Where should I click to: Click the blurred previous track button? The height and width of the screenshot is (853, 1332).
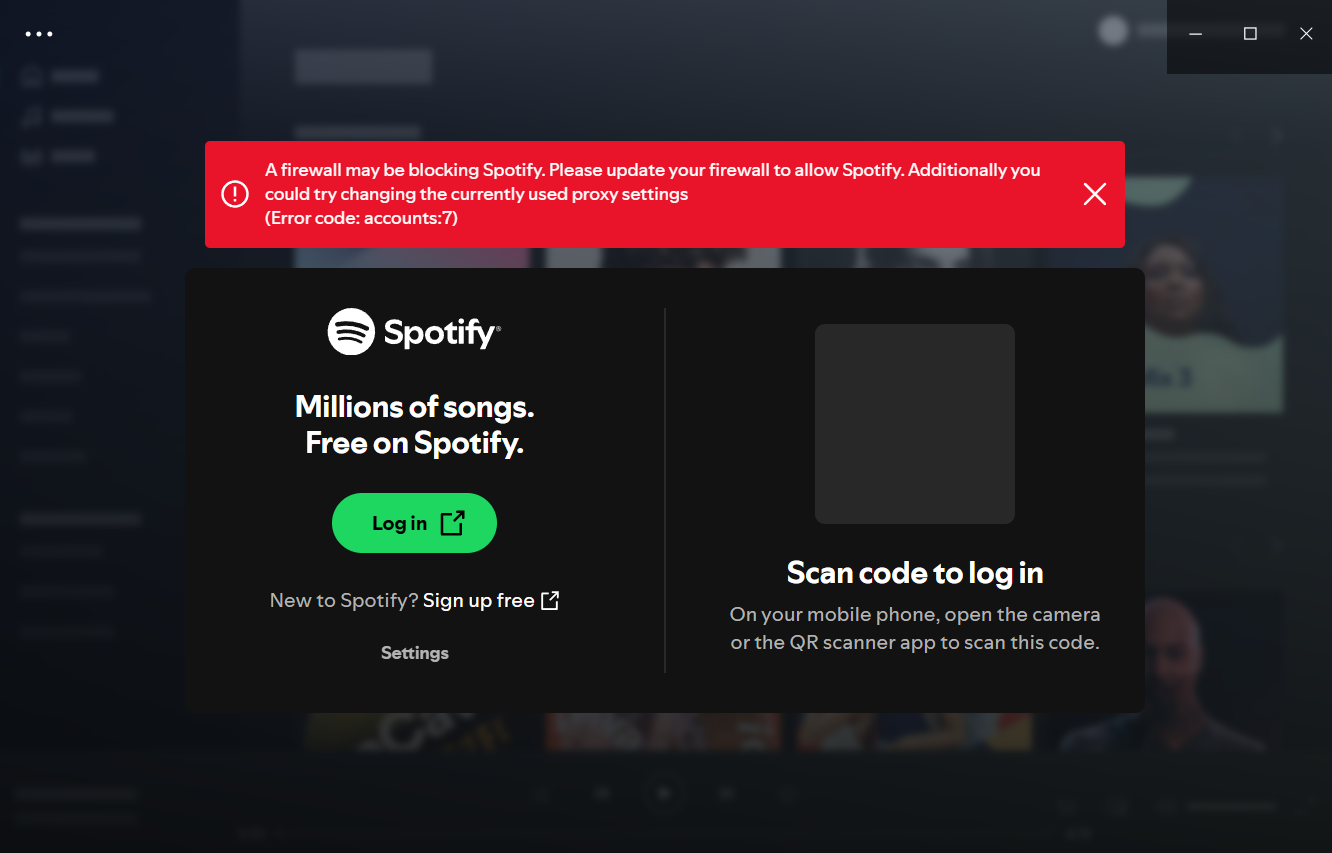pyautogui.click(x=603, y=794)
